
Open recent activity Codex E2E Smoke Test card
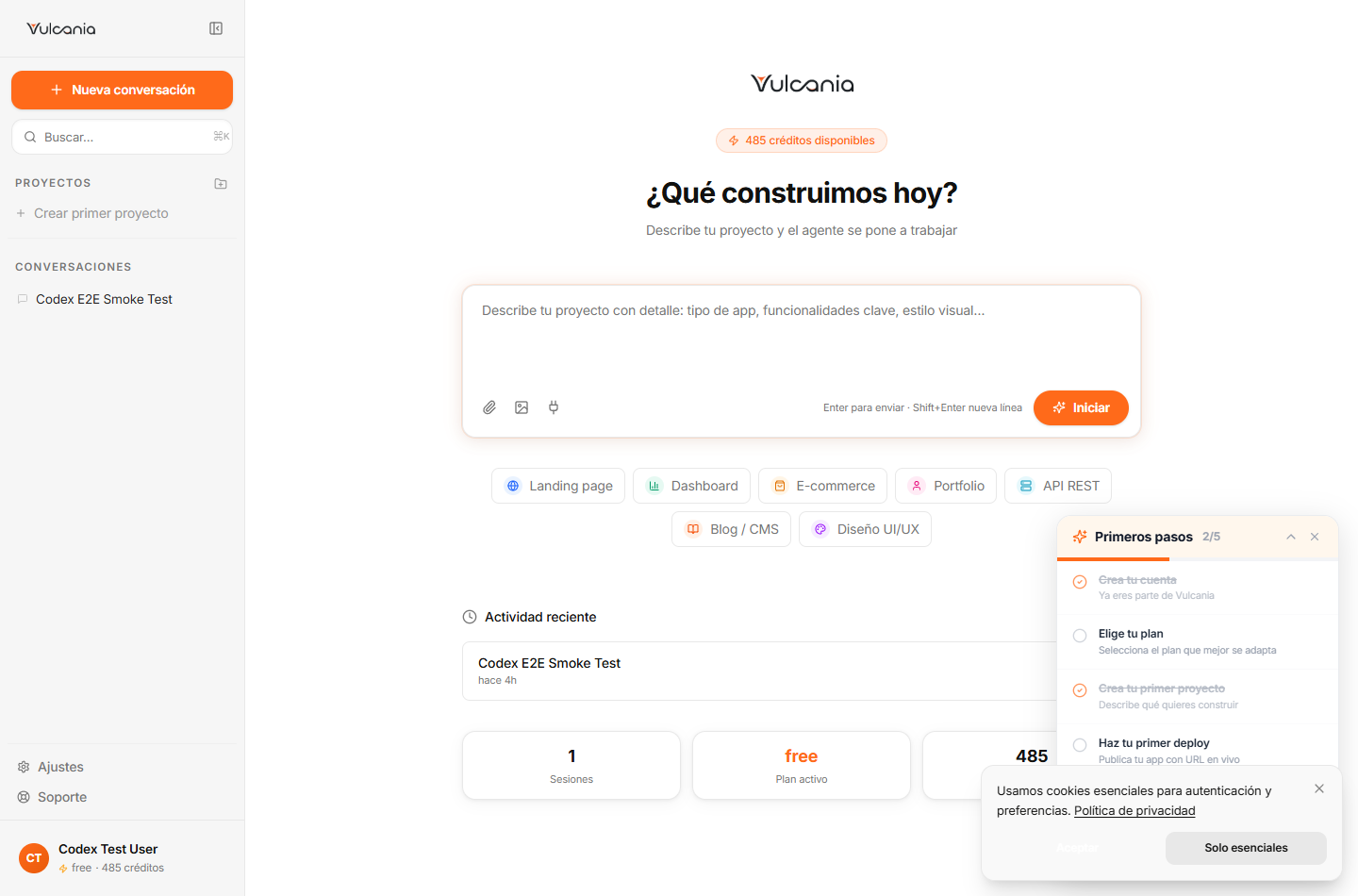[x=759, y=671]
